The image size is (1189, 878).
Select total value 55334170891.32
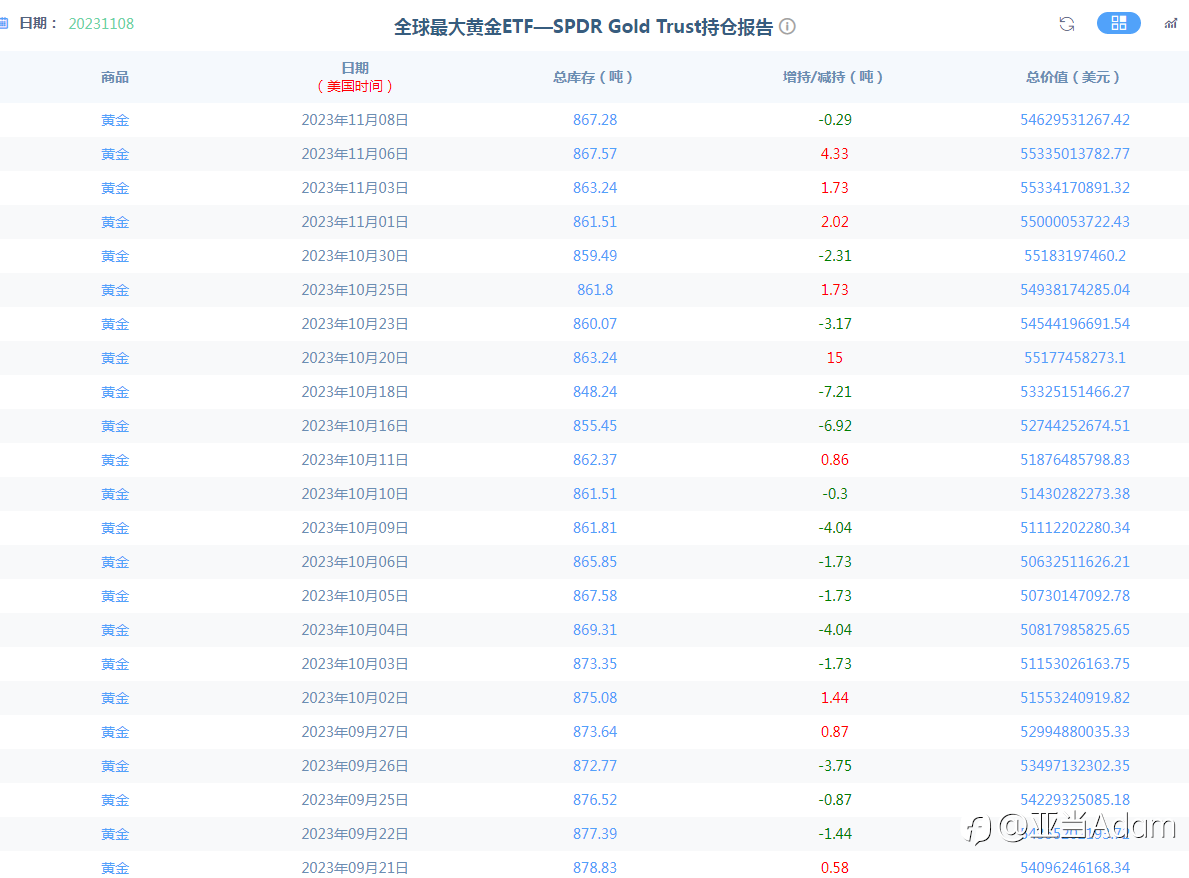[x=1074, y=188]
